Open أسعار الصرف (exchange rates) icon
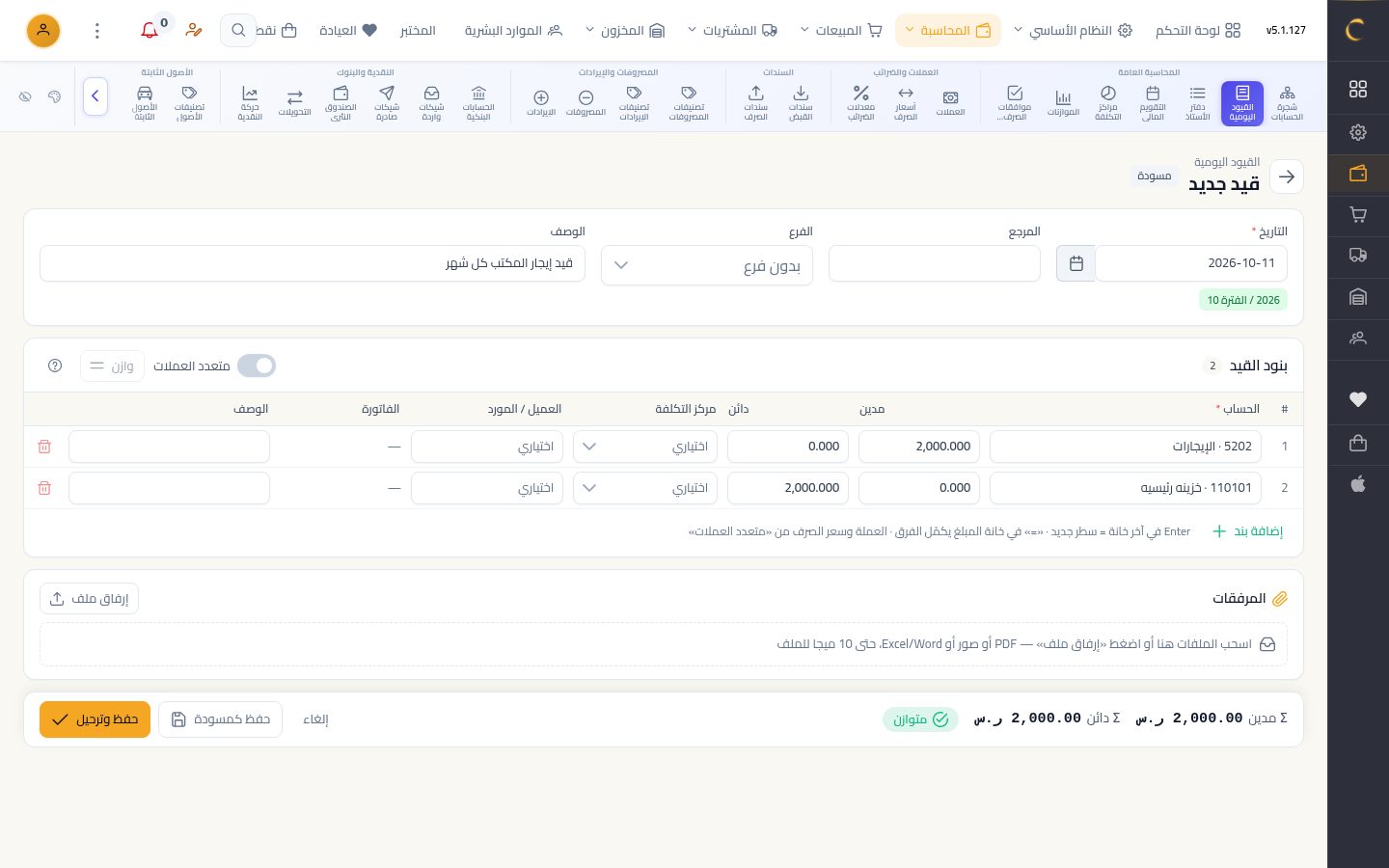Screen dimensions: 1389x868 coord(906,103)
